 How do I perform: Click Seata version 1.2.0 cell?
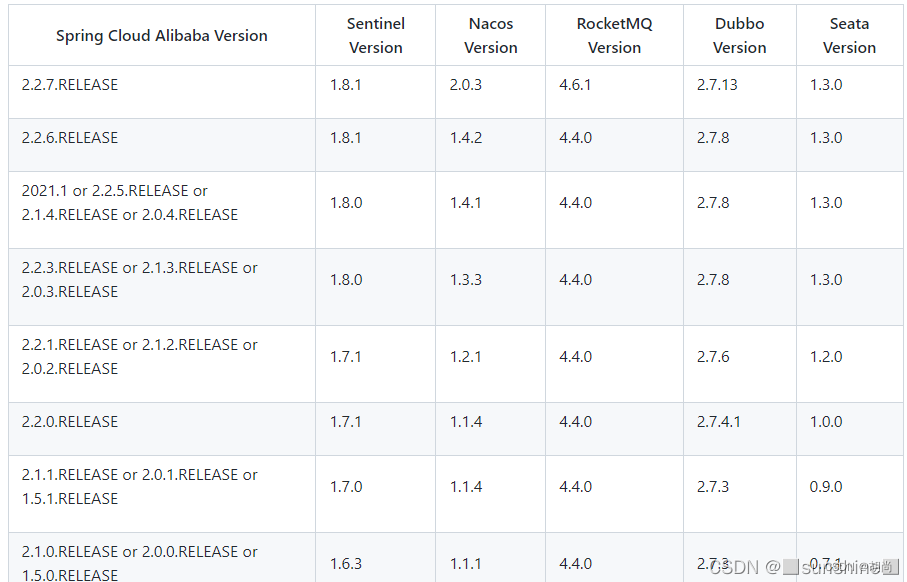[826, 357]
